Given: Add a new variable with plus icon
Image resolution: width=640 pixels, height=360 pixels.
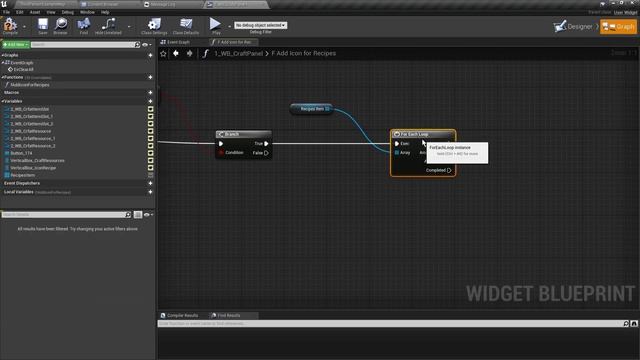Looking at the screenshot, I should pyautogui.click(x=150, y=101).
